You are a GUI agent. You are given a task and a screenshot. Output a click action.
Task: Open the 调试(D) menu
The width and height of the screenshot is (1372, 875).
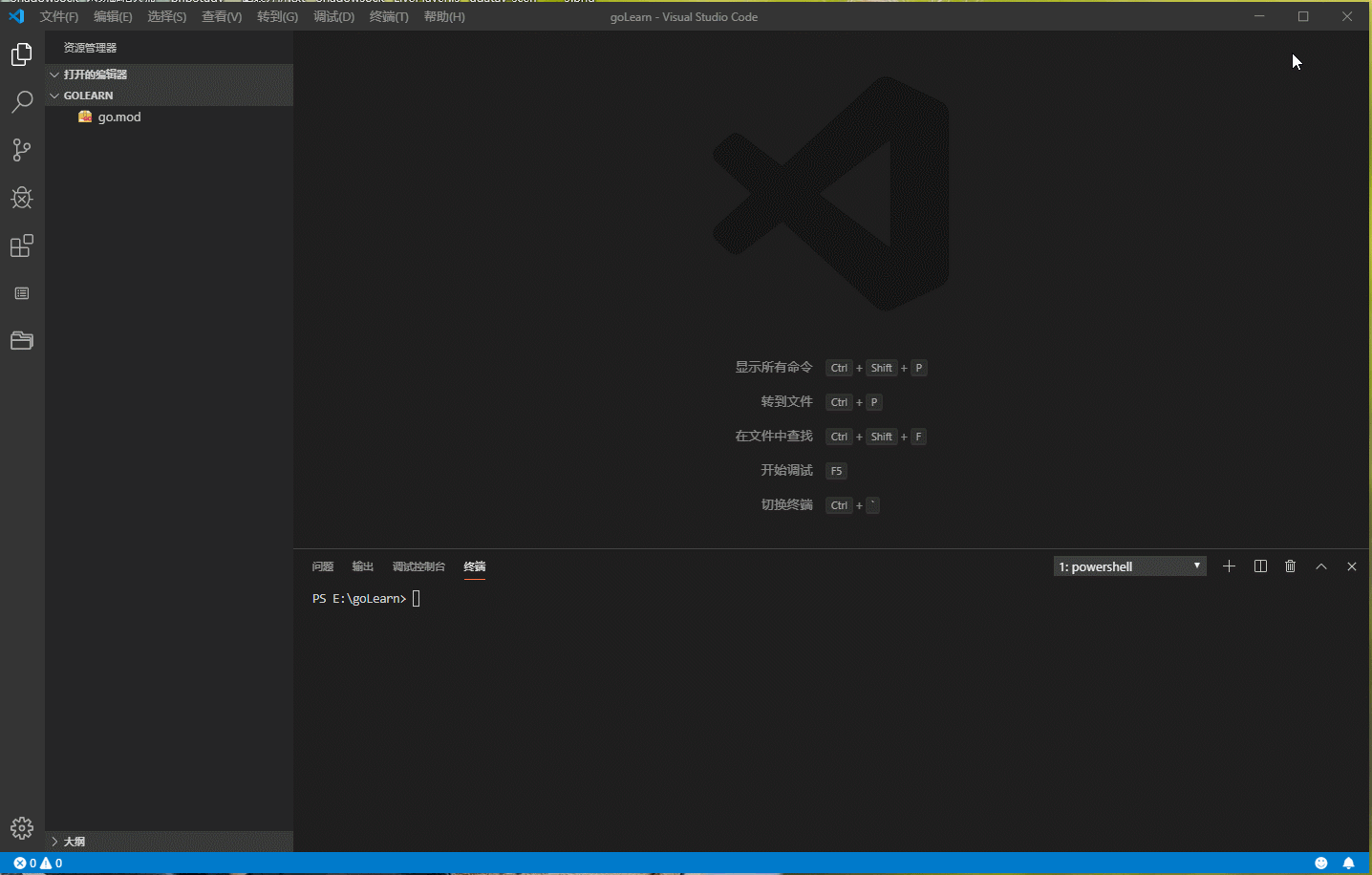333,16
